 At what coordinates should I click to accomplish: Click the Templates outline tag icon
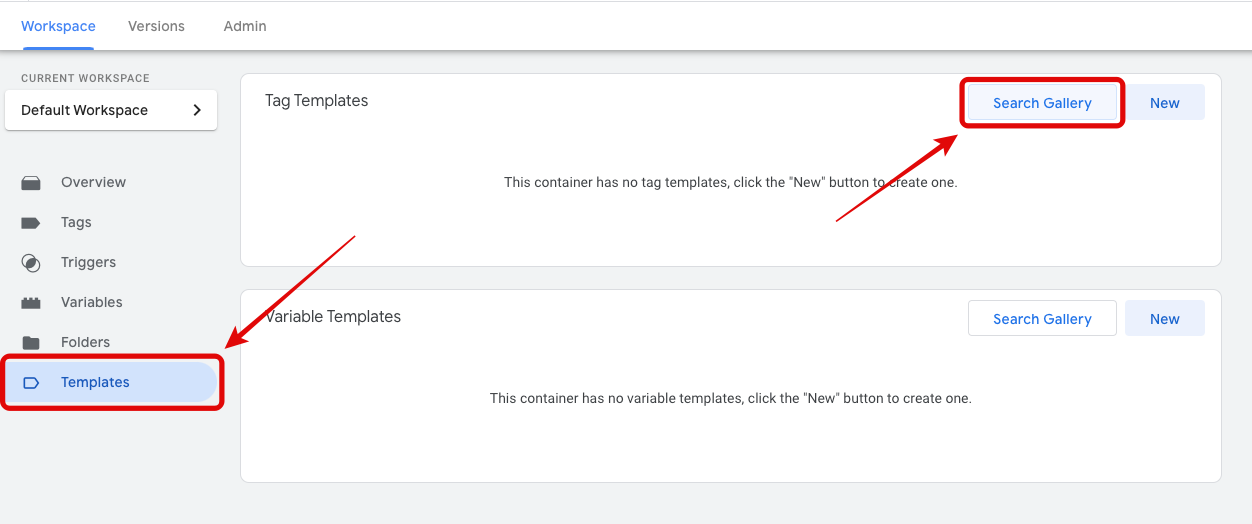[31, 382]
